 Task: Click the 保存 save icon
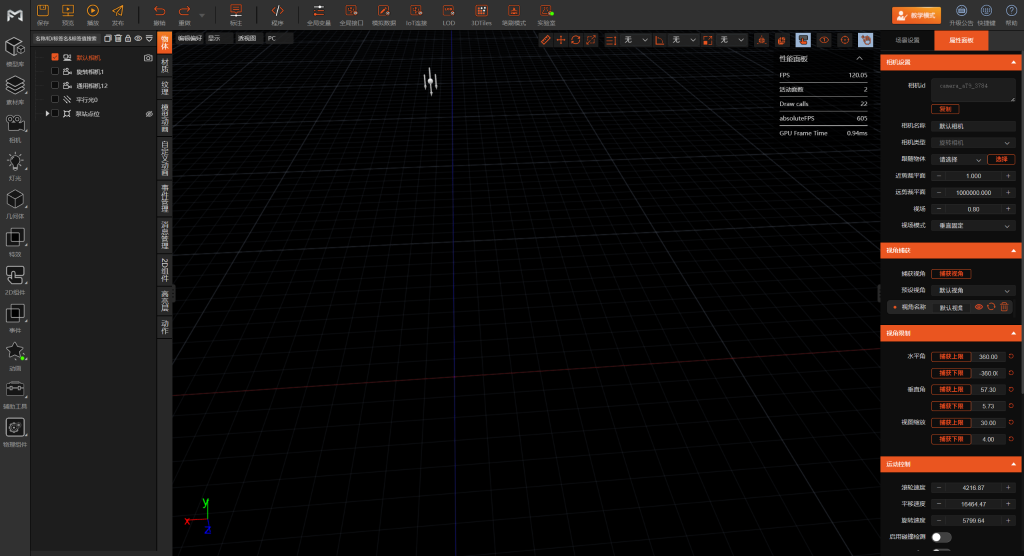(x=42, y=10)
